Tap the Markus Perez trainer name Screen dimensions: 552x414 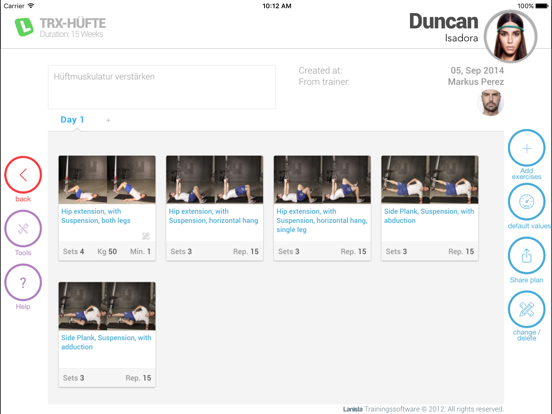click(x=476, y=82)
